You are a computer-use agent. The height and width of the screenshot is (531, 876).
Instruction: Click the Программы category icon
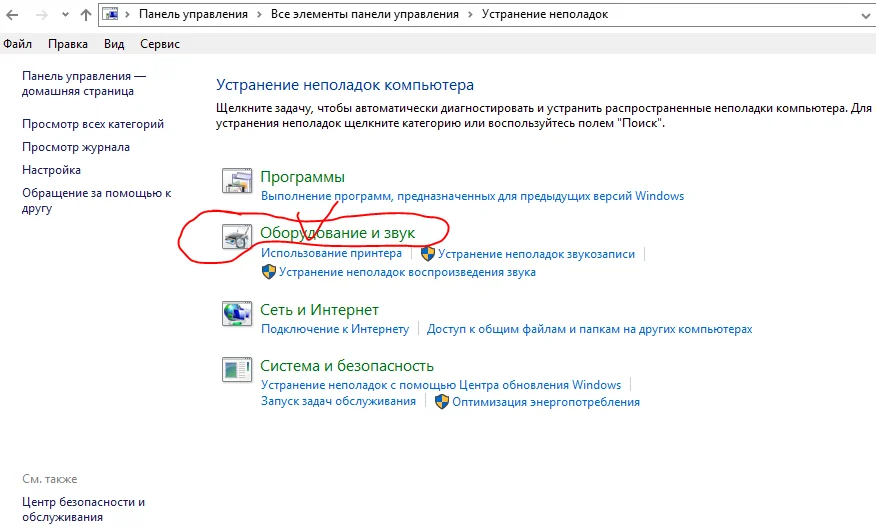pyautogui.click(x=237, y=181)
